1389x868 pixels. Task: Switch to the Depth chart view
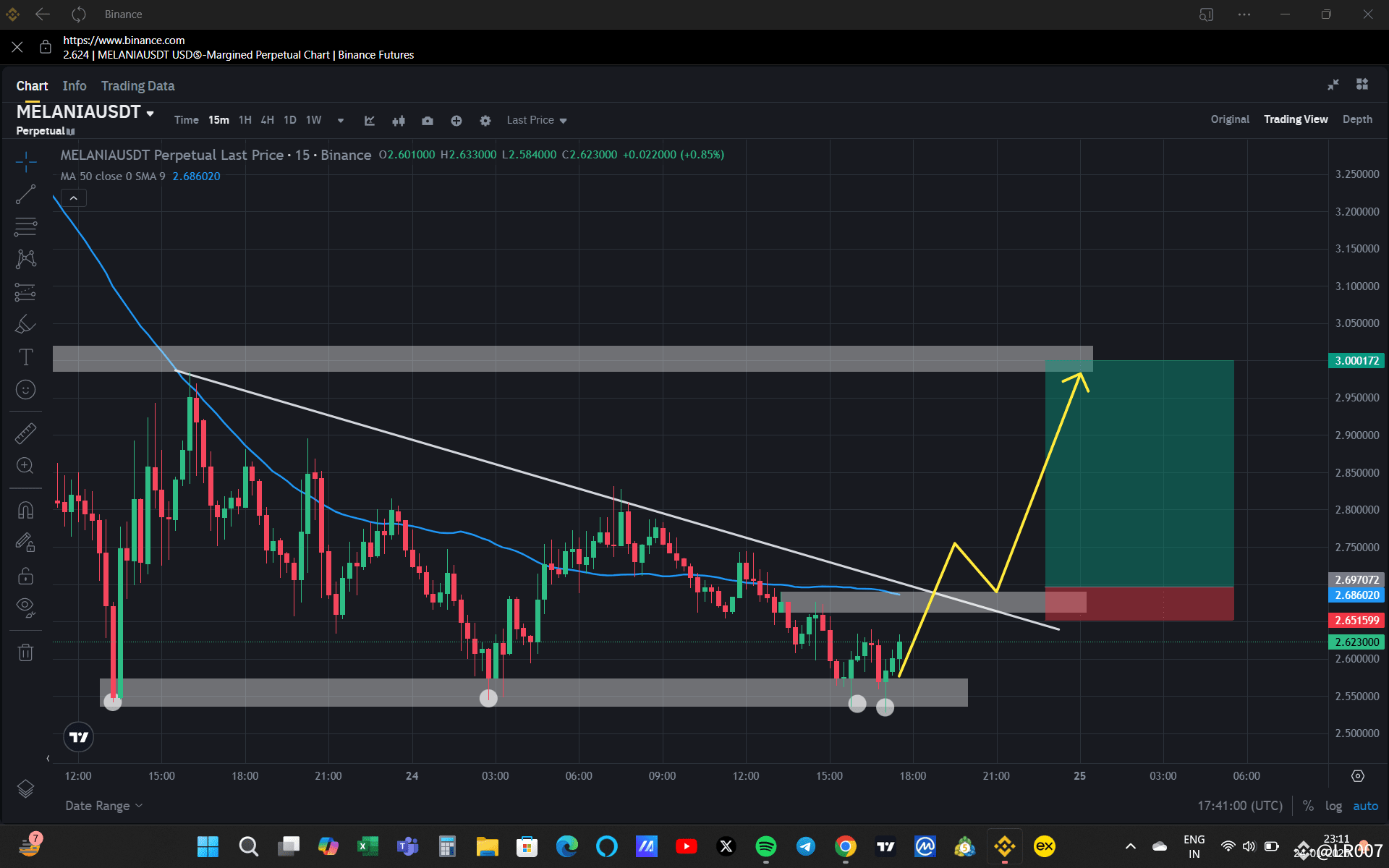click(1357, 119)
